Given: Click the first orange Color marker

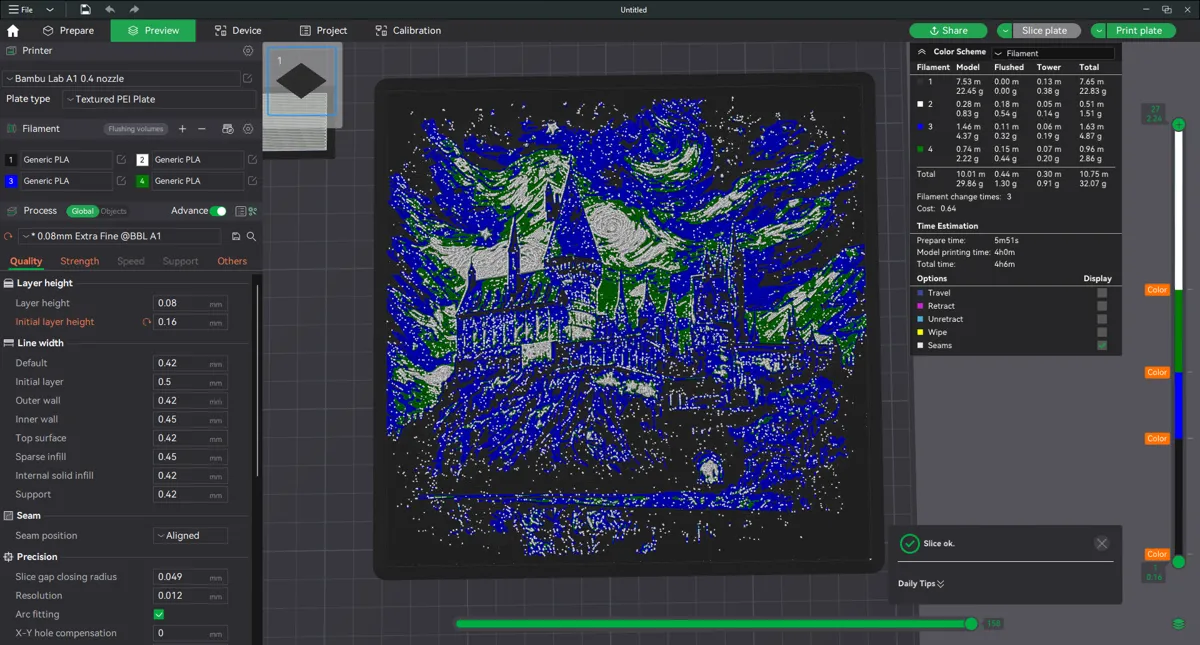Looking at the screenshot, I should click(1157, 290).
